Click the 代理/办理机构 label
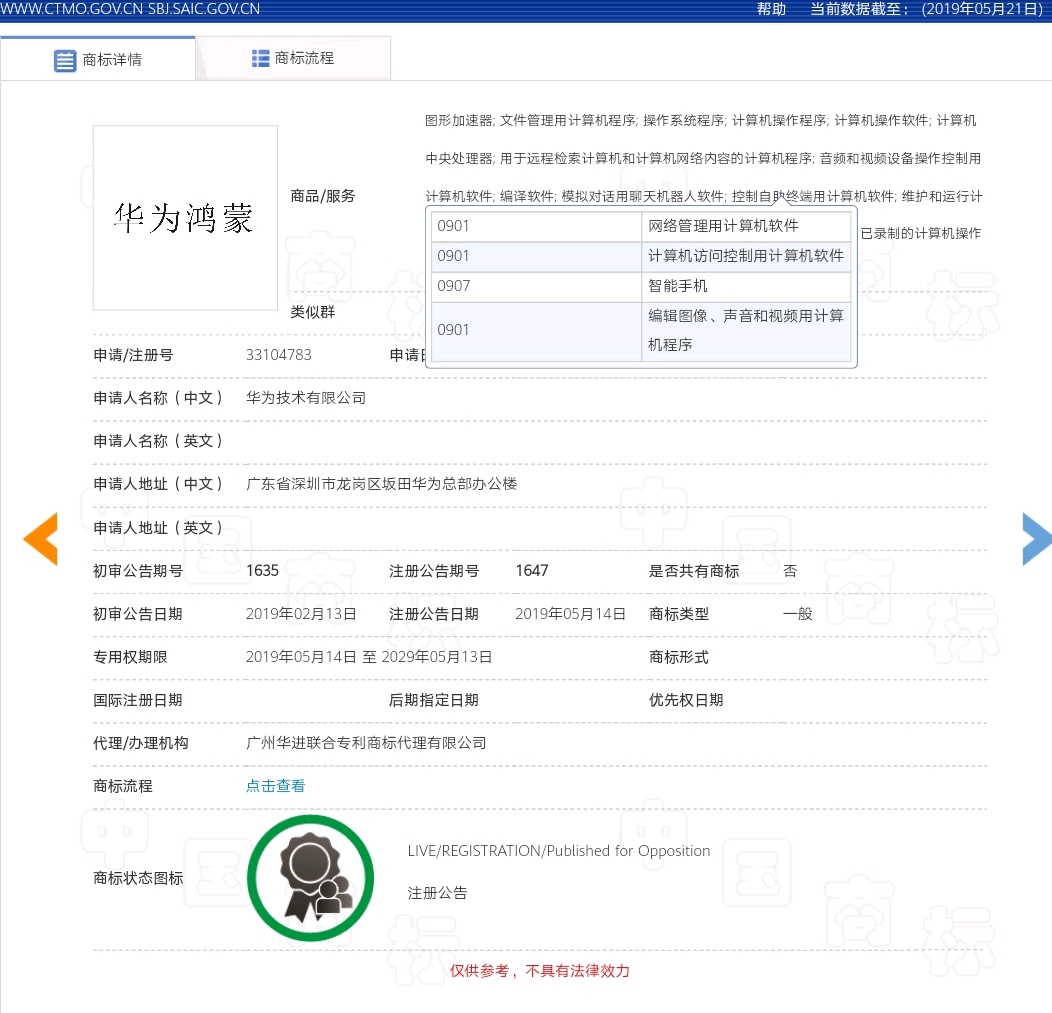This screenshot has height=1013, width=1052. [x=141, y=743]
